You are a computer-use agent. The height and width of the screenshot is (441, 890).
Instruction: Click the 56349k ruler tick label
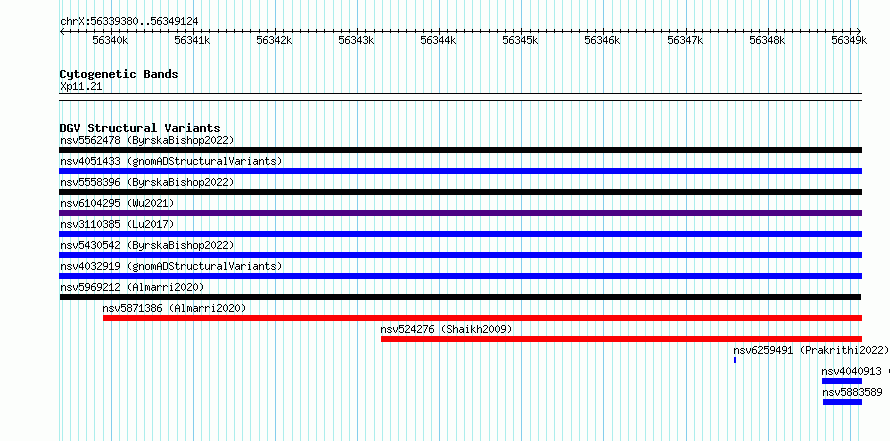[x=850, y=40]
